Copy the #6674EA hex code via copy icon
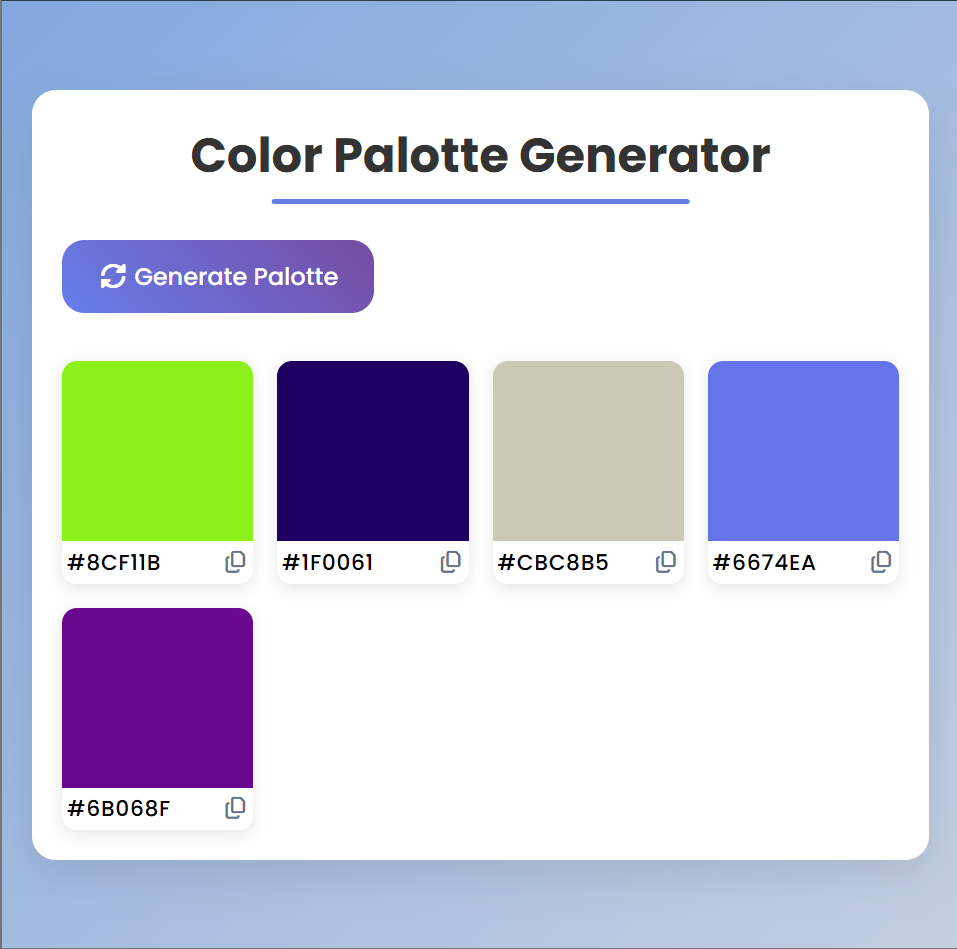957x949 pixels. tap(881, 562)
